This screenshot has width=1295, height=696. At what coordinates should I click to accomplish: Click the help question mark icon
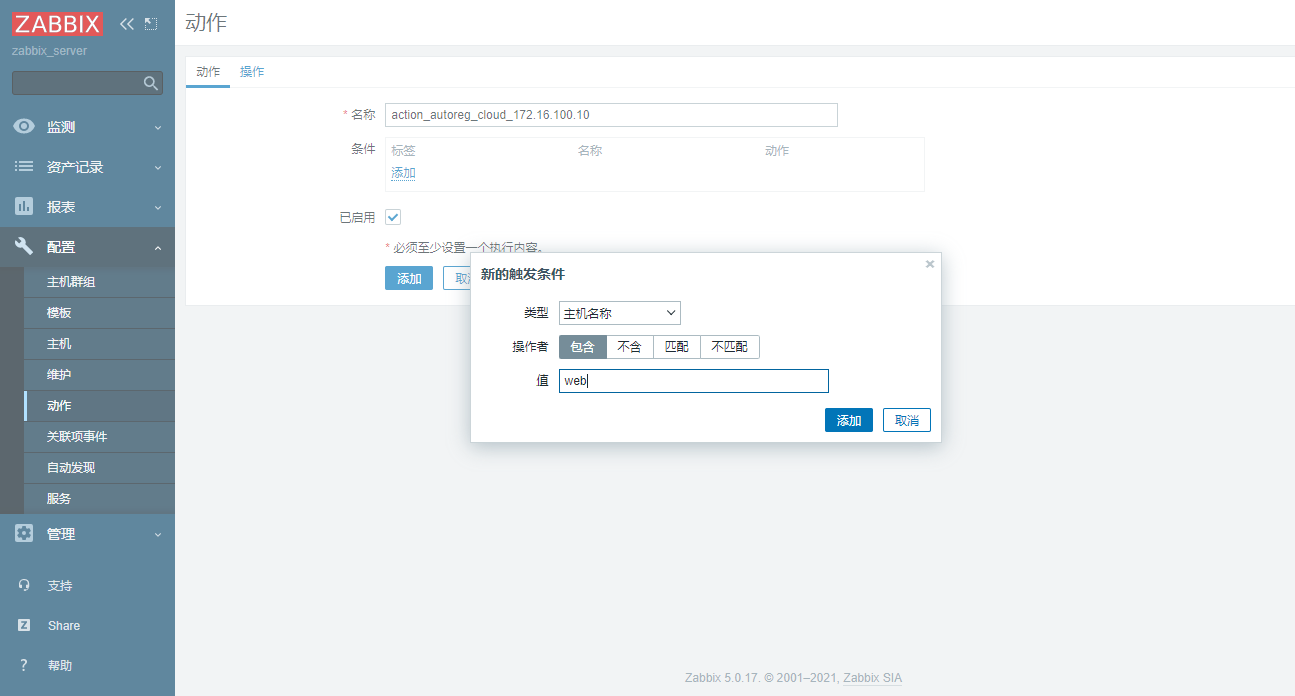click(24, 665)
